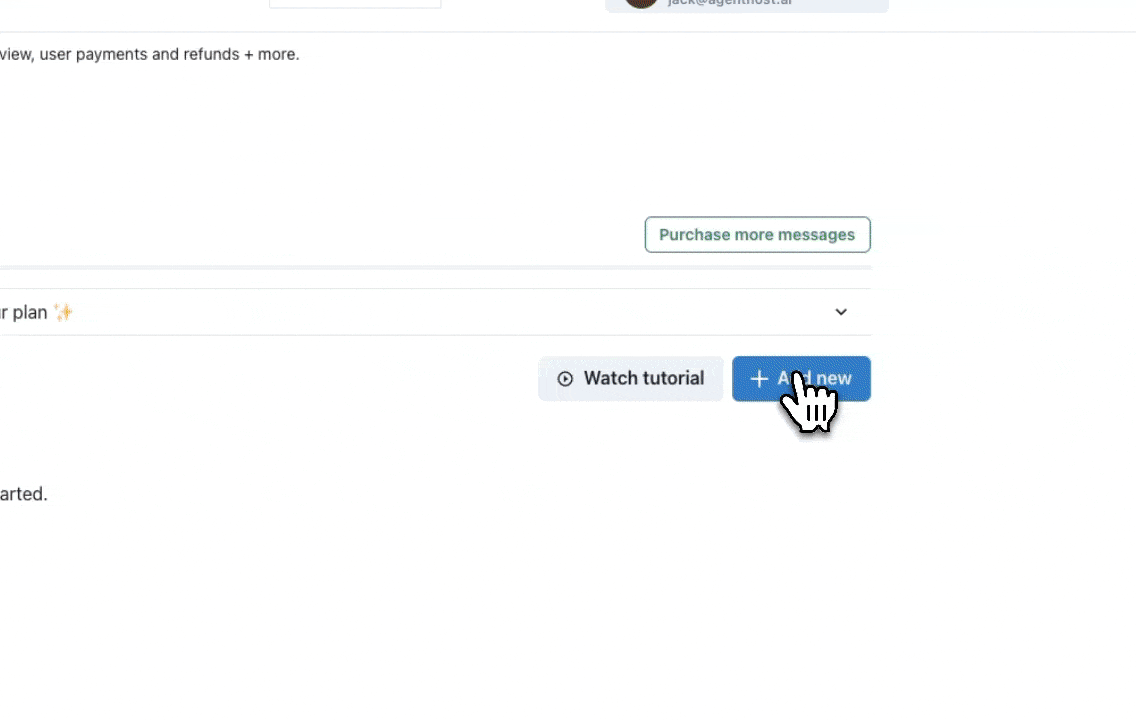Click the user avatar in the header
The height and width of the screenshot is (720, 1136).
point(641,3)
